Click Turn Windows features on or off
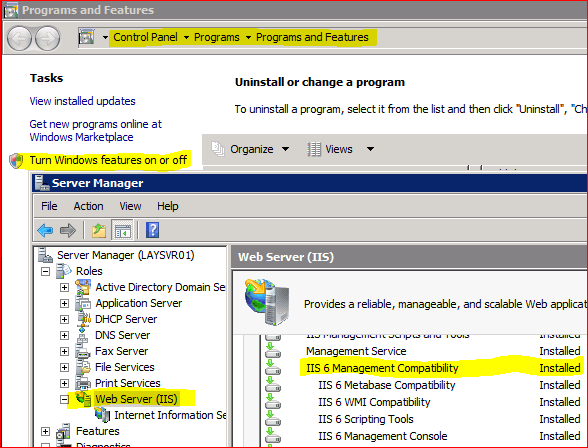 coord(108,160)
